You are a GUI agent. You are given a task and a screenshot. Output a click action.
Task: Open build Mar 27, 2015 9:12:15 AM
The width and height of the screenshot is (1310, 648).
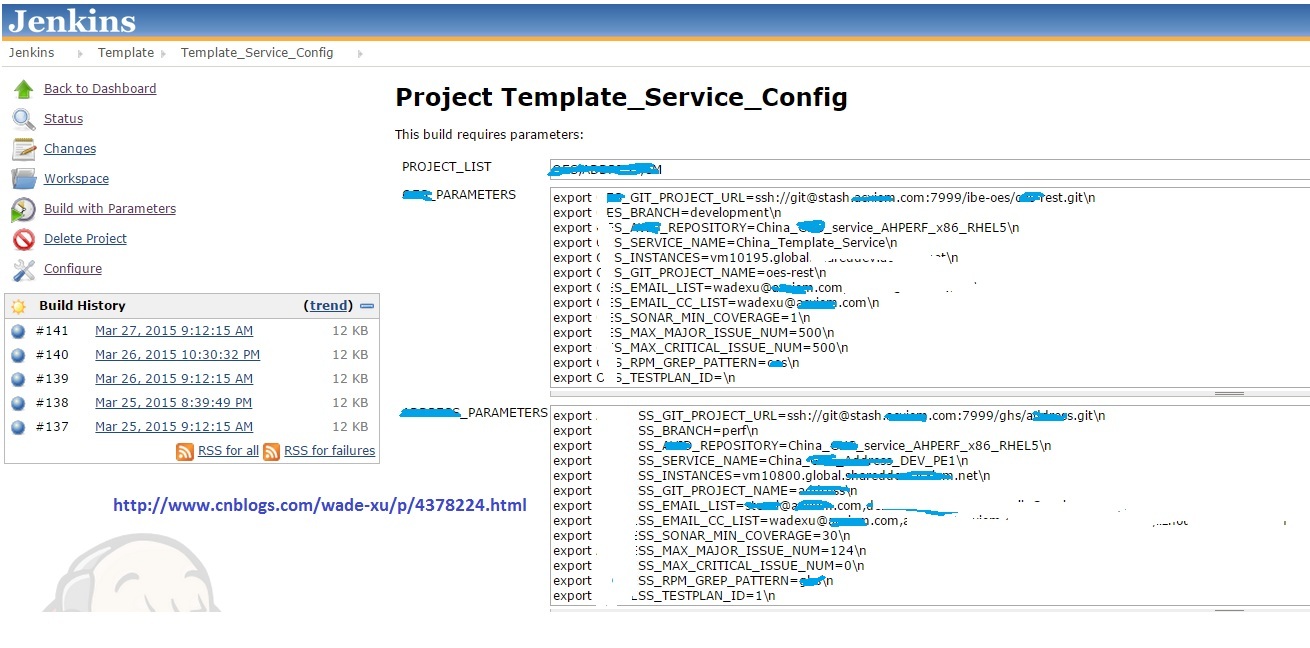(x=174, y=331)
